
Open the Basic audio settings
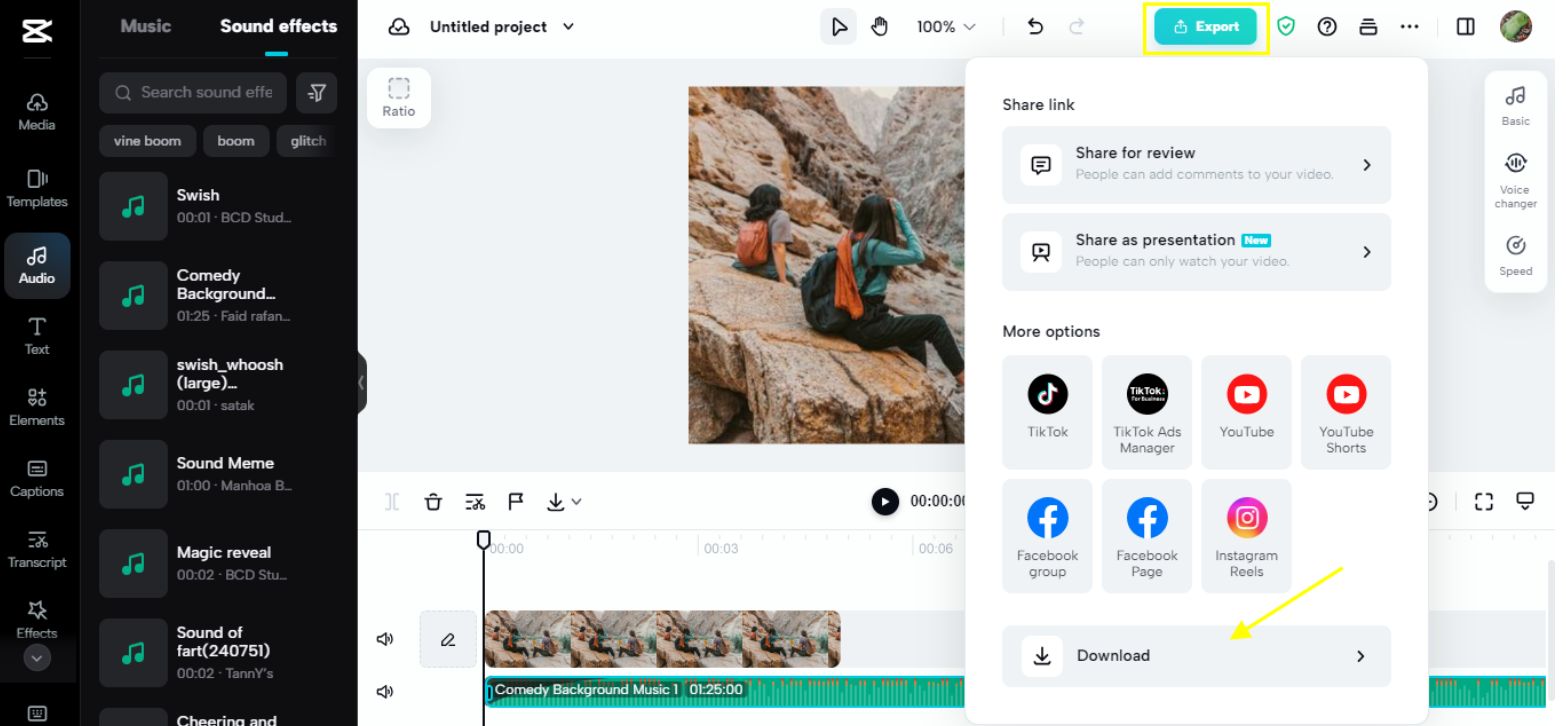click(1515, 105)
